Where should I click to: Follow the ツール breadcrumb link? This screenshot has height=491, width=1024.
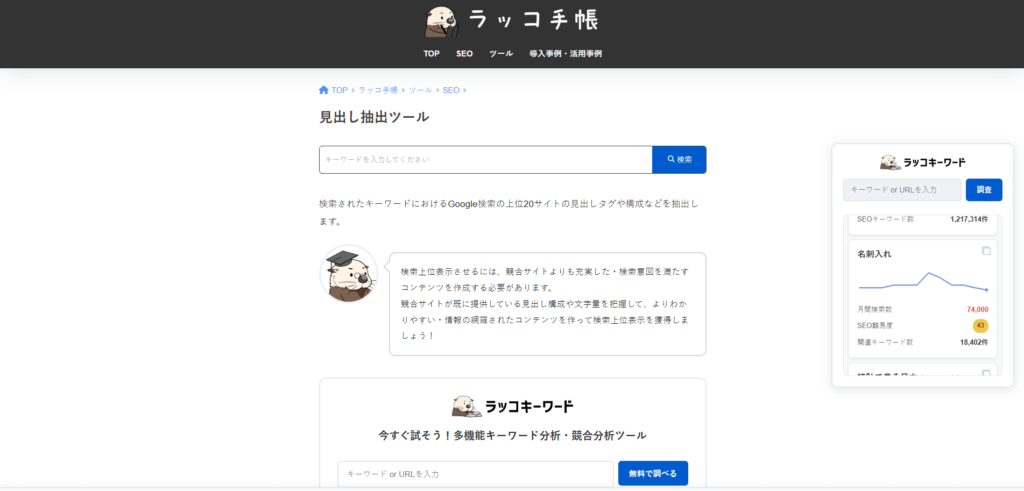point(421,90)
